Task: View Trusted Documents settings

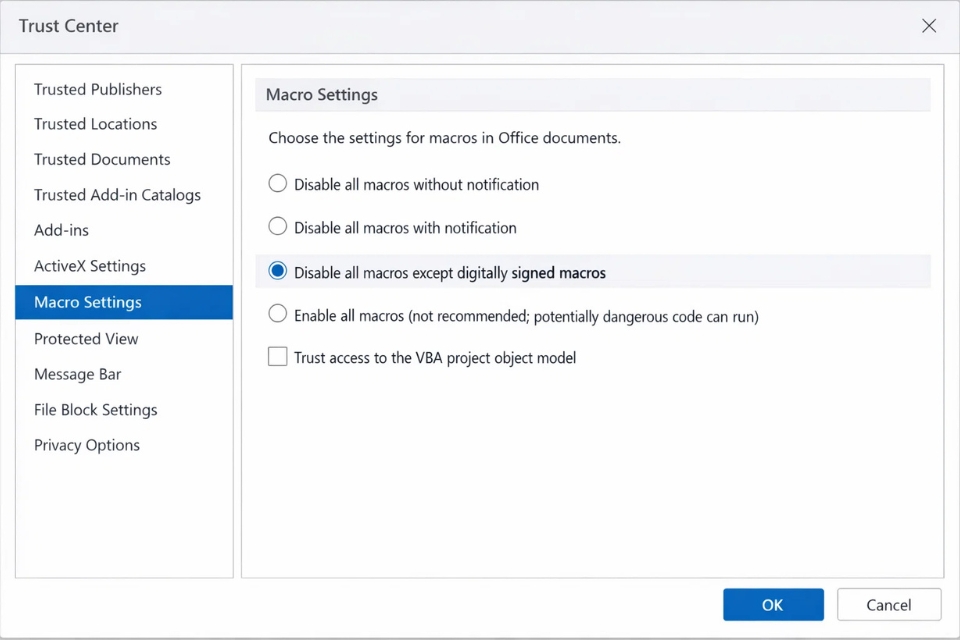Action: [102, 159]
